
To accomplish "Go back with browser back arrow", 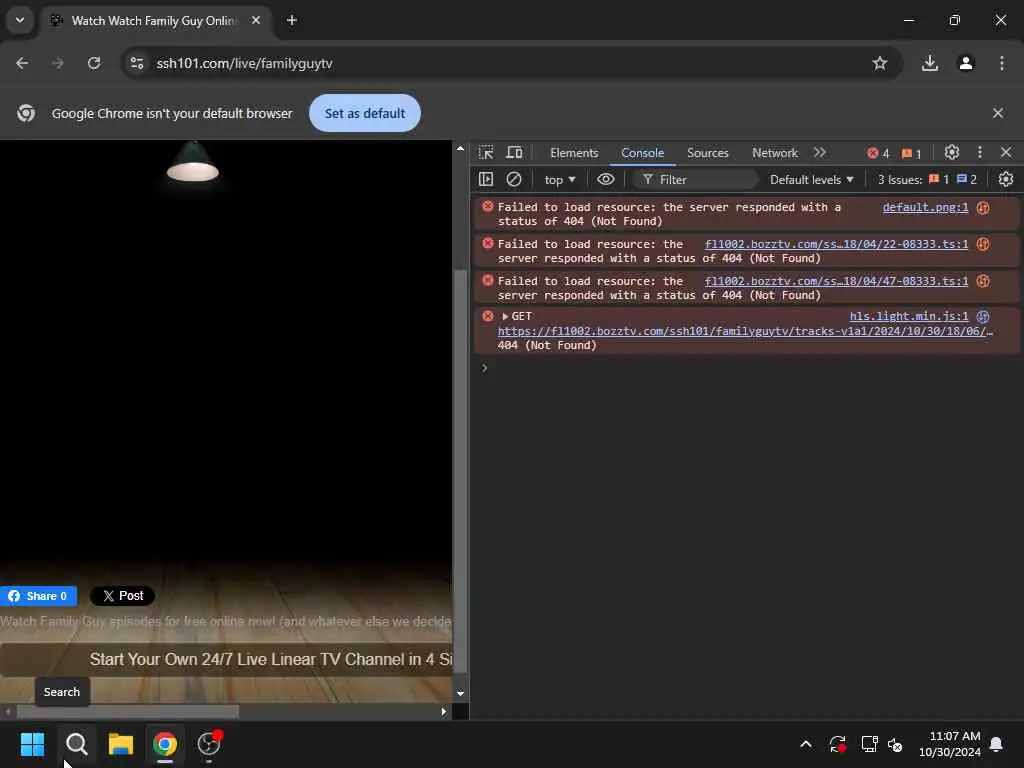I will pyautogui.click(x=22, y=63).
